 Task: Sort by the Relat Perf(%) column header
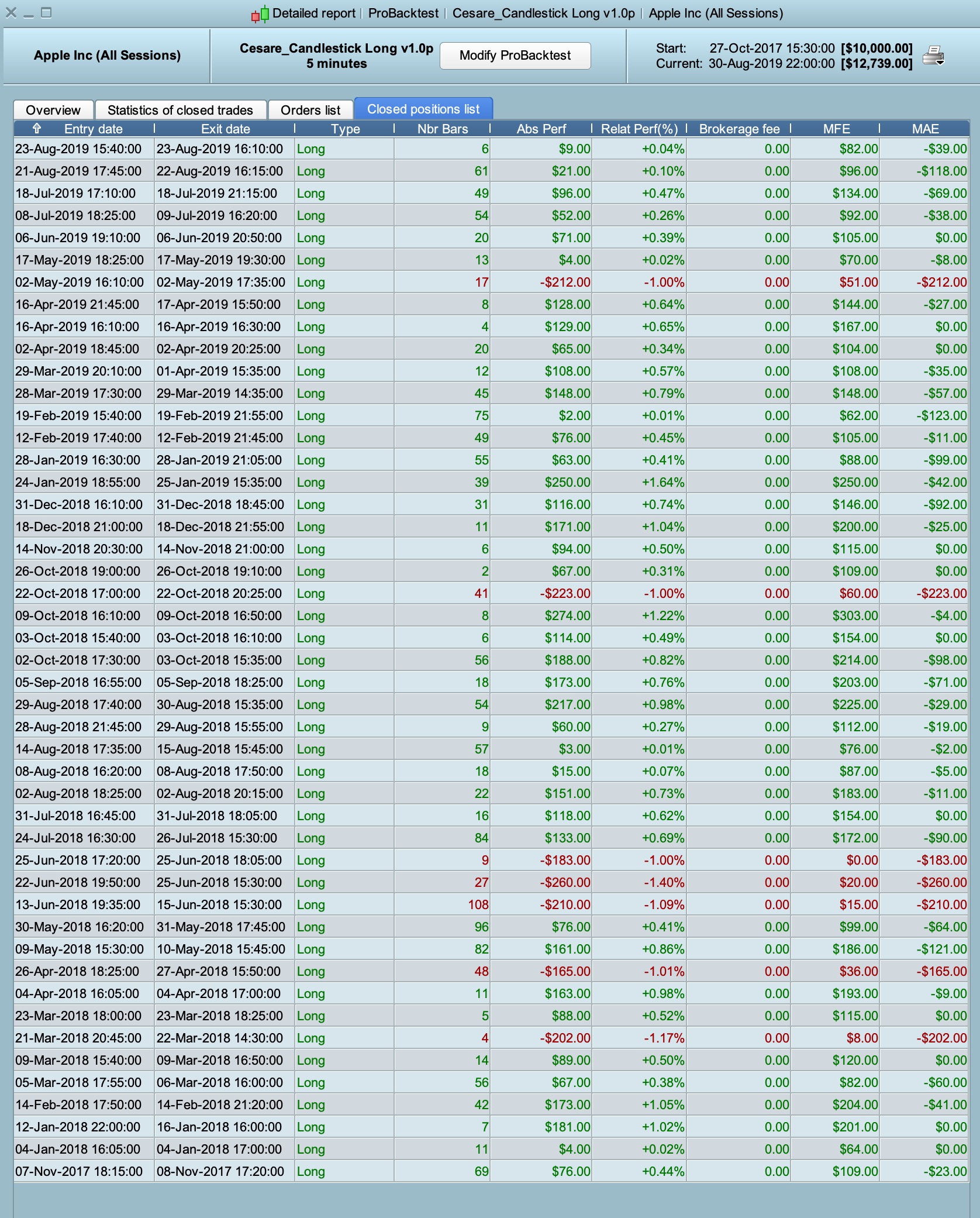point(640,129)
